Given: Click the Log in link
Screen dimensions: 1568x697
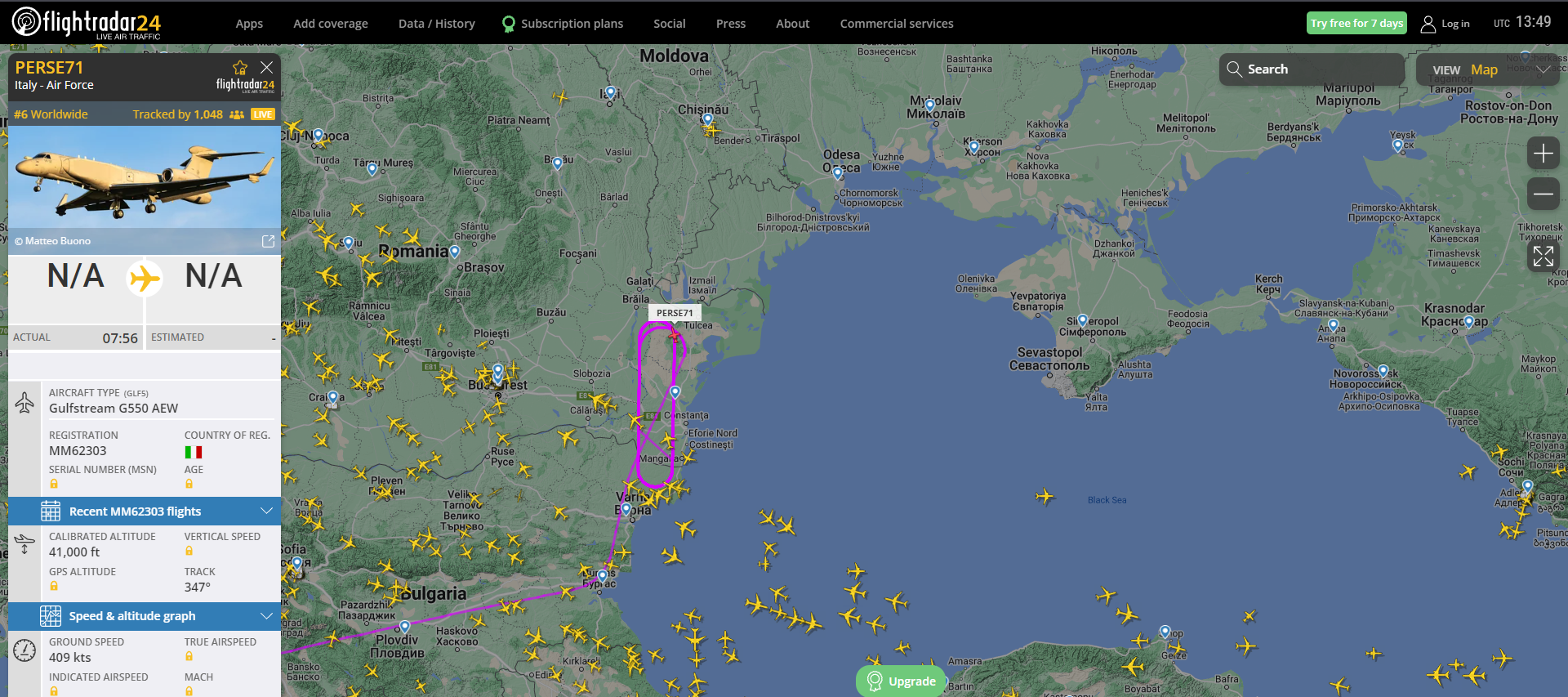Looking at the screenshot, I should [x=1445, y=24].
